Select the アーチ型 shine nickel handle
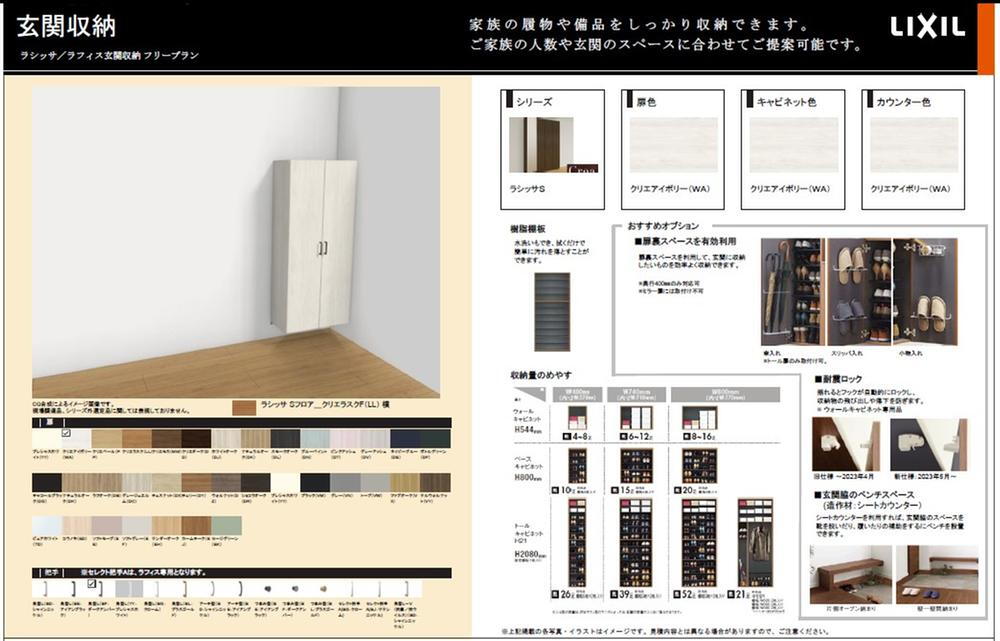 point(212,588)
